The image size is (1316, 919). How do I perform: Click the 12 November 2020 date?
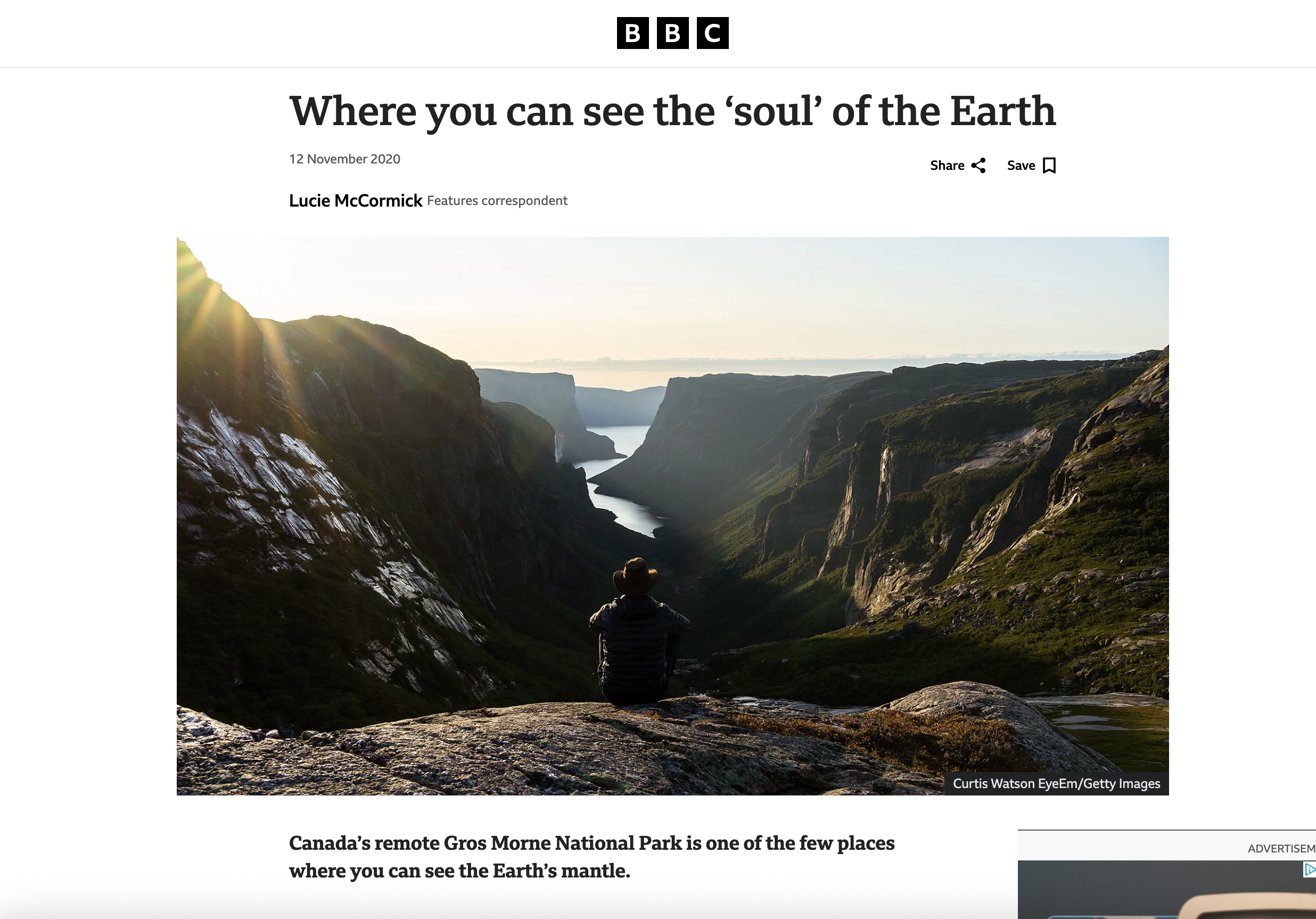[x=344, y=159]
